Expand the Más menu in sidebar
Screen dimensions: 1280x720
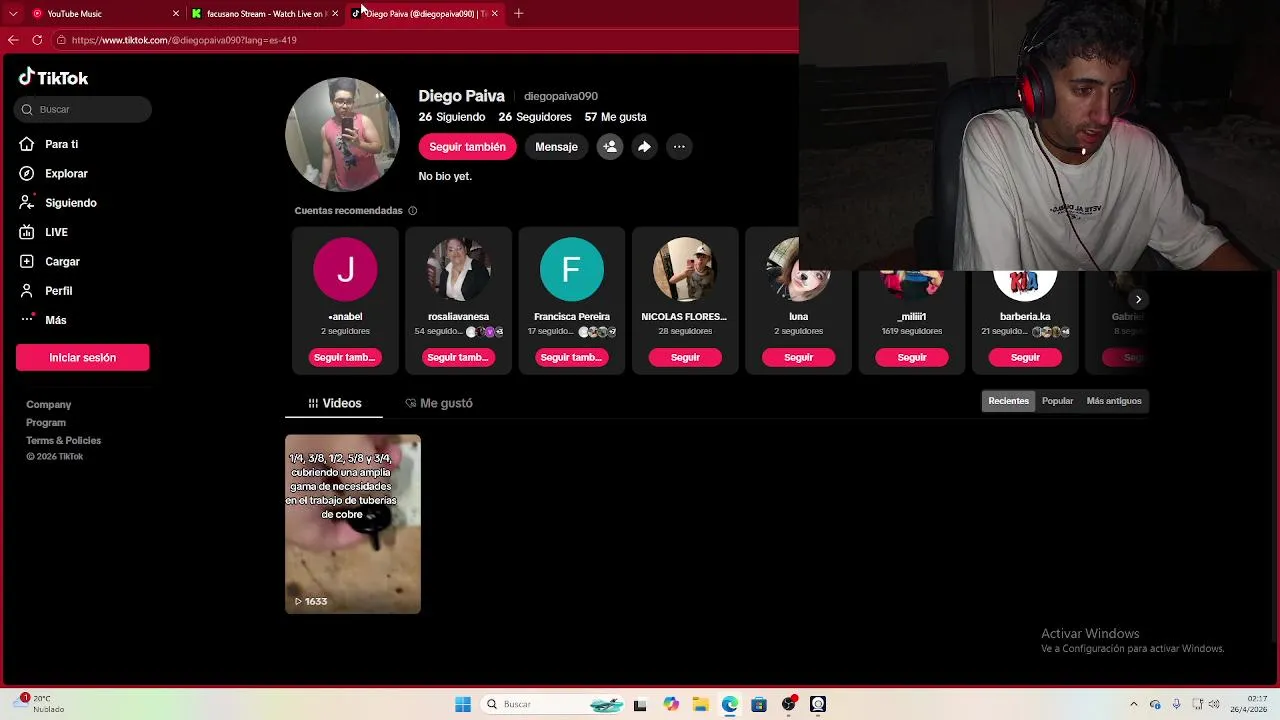[55, 320]
